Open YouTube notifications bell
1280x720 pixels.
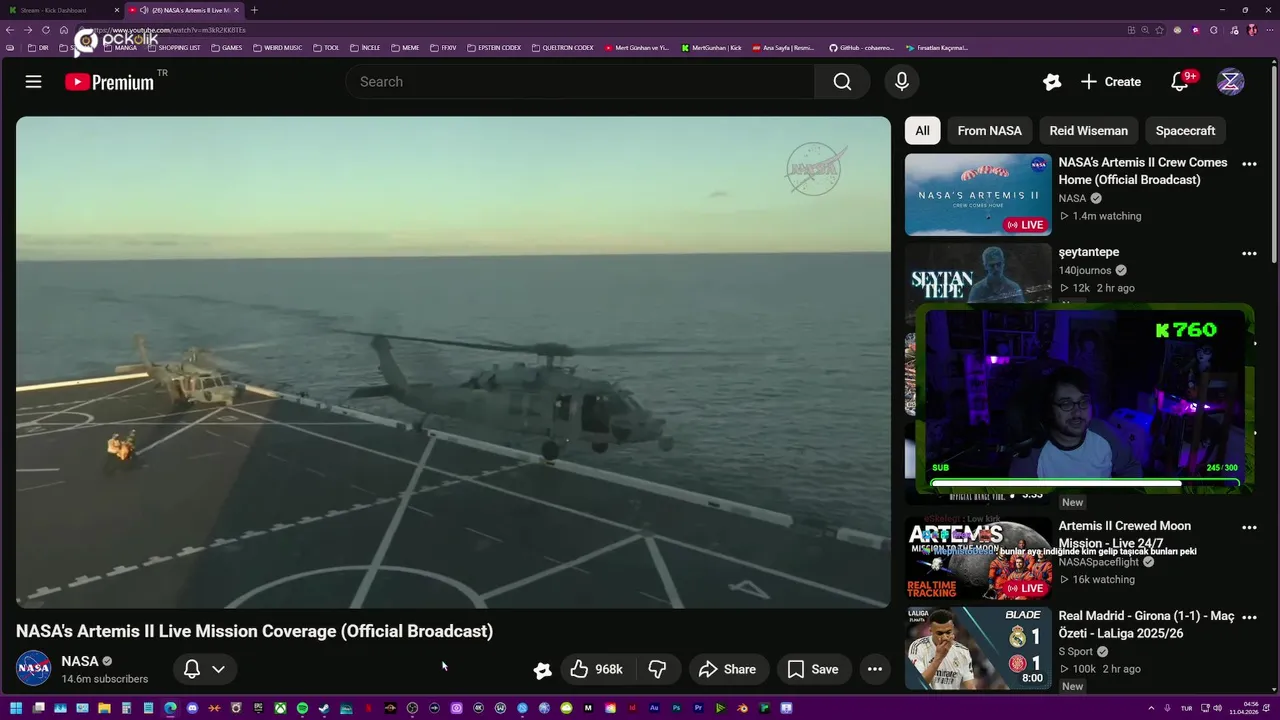(1180, 82)
